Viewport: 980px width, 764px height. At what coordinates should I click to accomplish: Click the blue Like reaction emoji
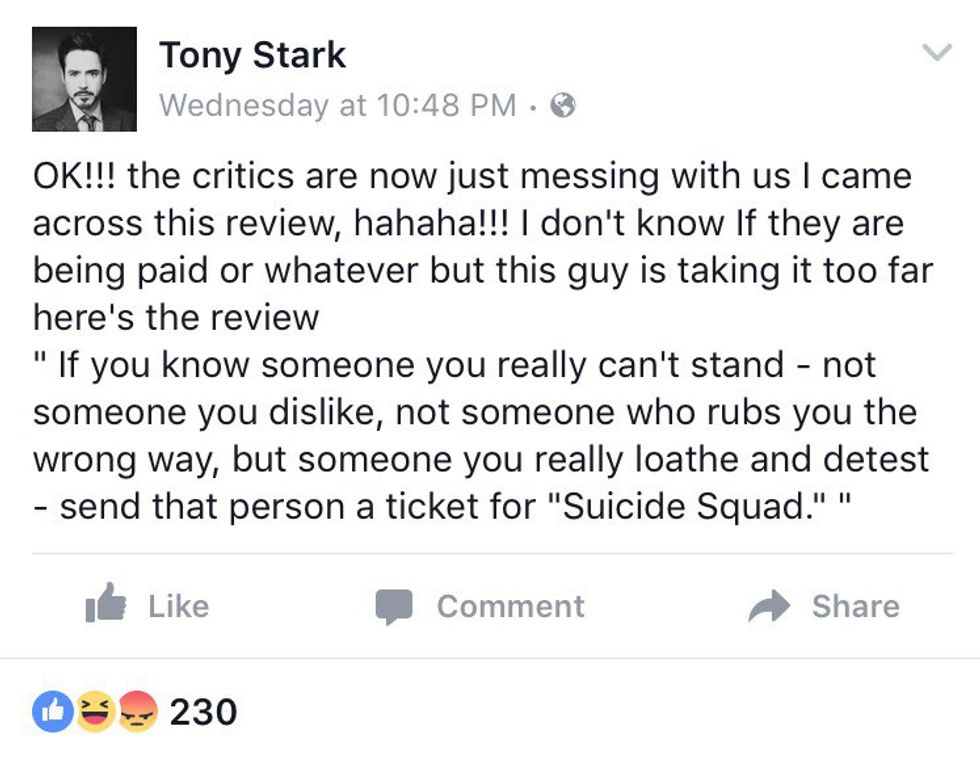tap(52, 711)
